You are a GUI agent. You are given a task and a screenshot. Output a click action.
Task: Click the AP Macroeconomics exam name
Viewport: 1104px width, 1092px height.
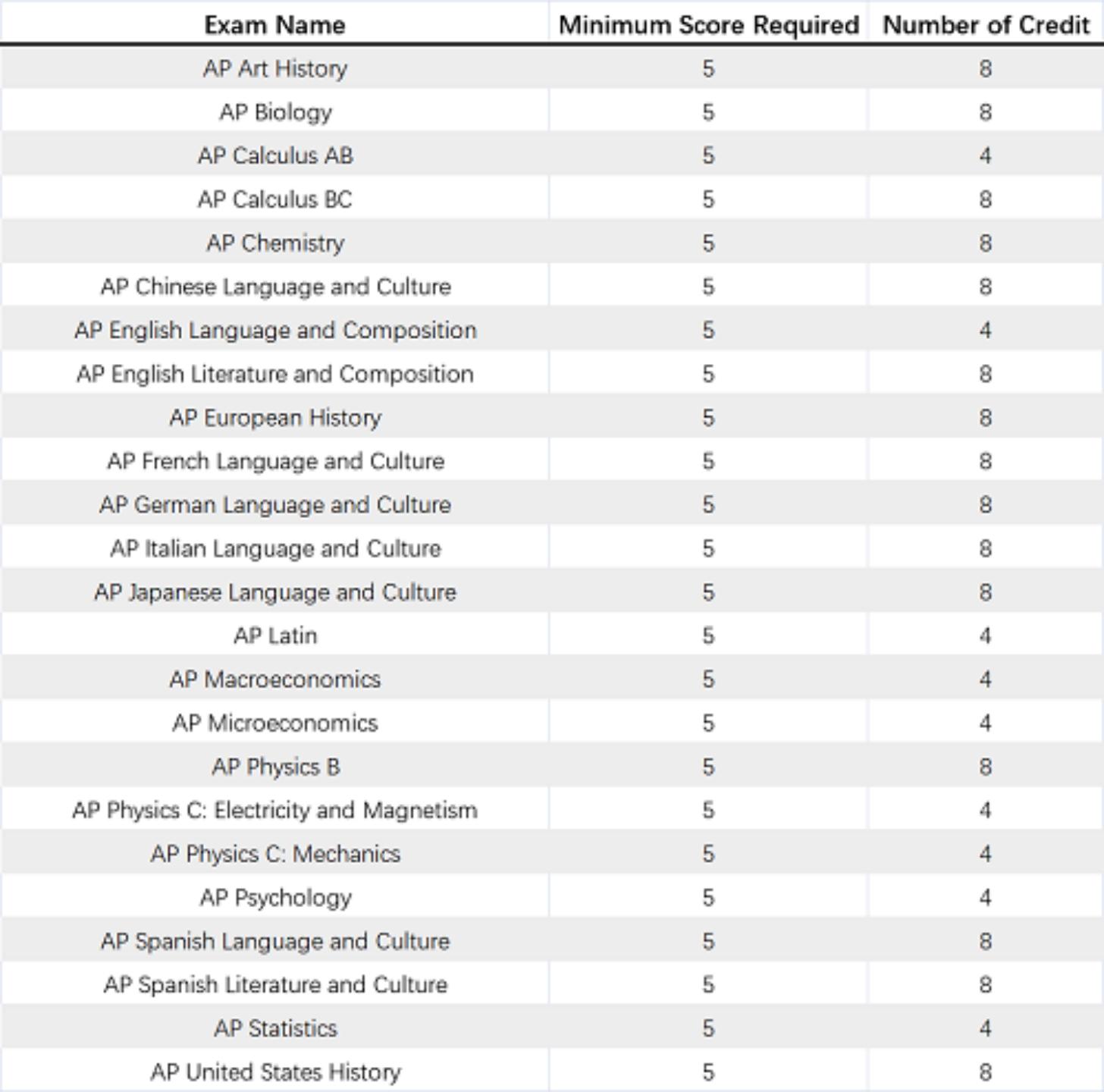point(275,679)
